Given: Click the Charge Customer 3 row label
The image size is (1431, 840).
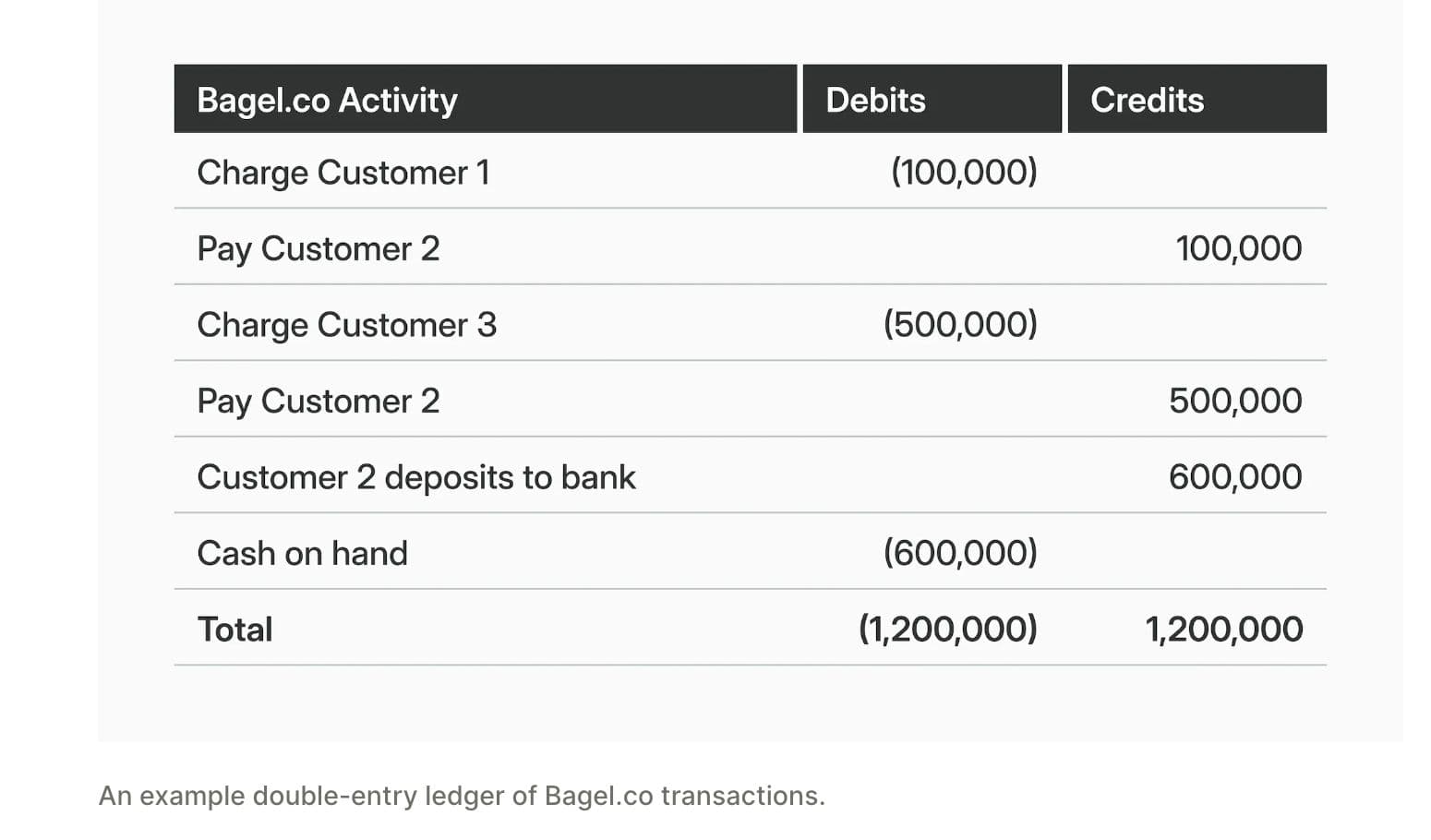Looking at the screenshot, I should [346, 325].
